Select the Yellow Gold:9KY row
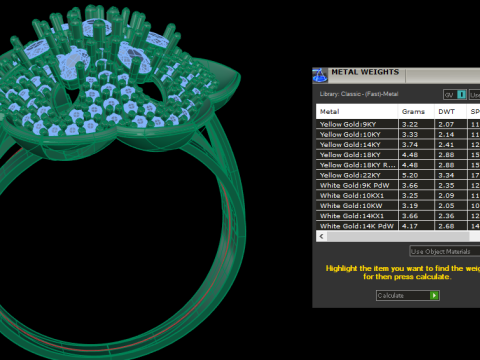The height and width of the screenshot is (360, 480). [x=398, y=124]
